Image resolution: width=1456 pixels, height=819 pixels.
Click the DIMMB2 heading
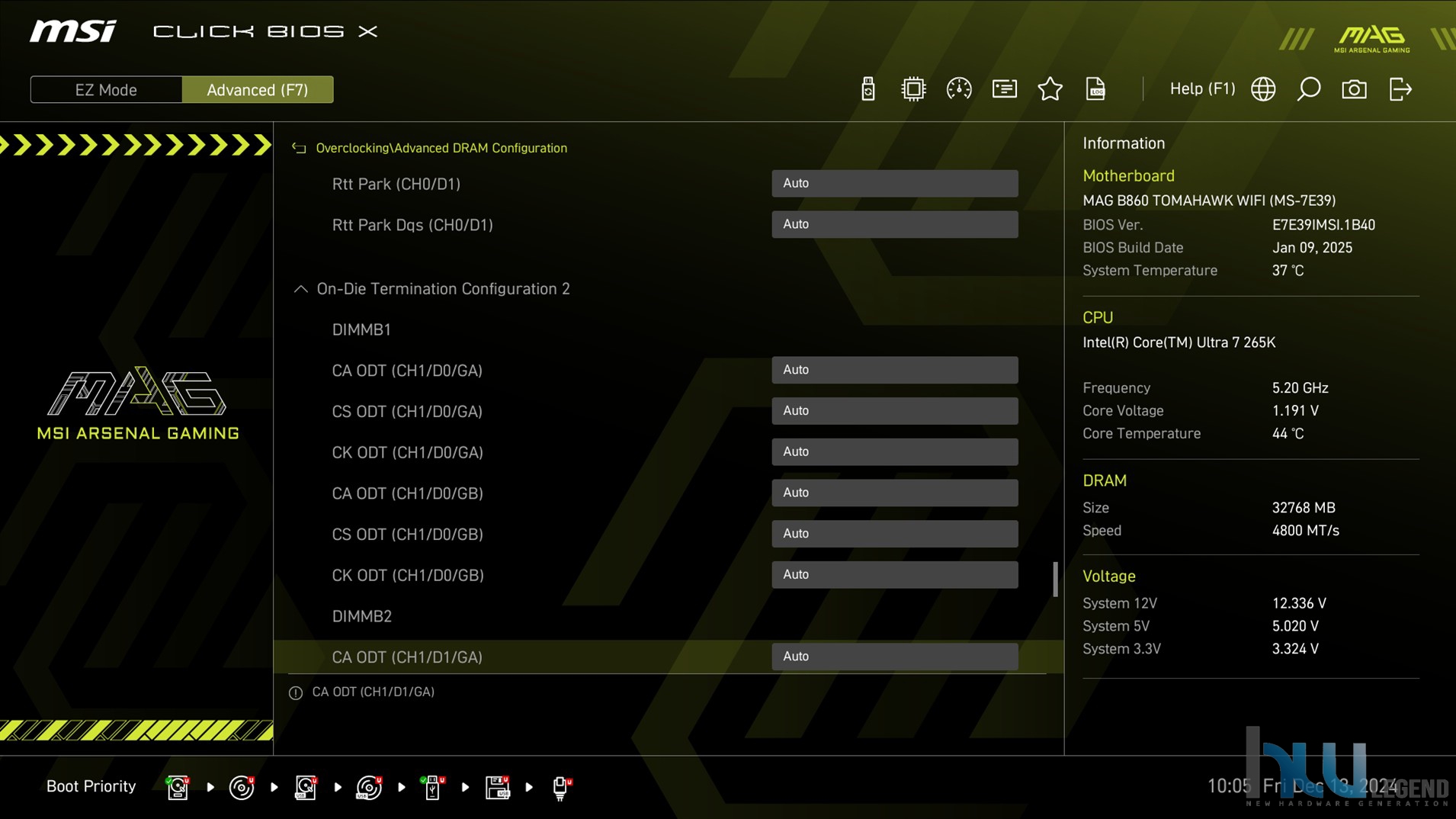pyautogui.click(x=361, y=616)
